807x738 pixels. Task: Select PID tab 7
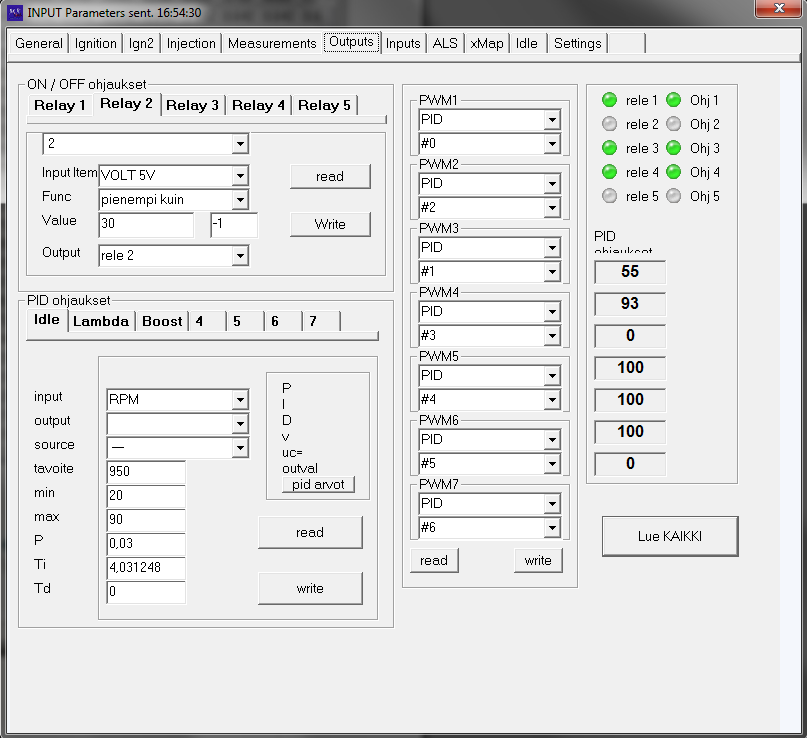pyautogui.click(x=321, y=321)
